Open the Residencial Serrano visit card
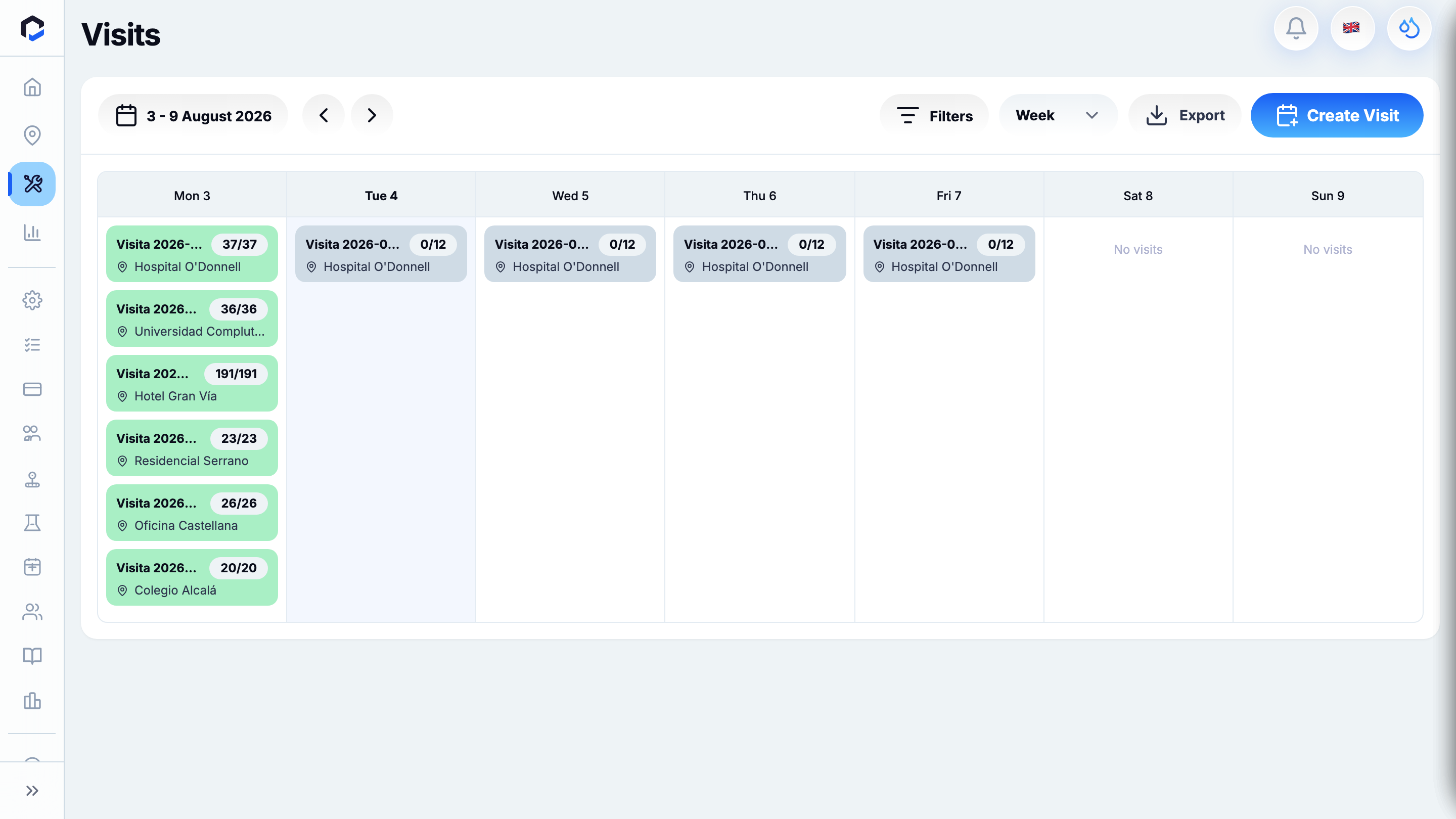This screenshot has width=1456, height=819. click(x=192, y=448)
